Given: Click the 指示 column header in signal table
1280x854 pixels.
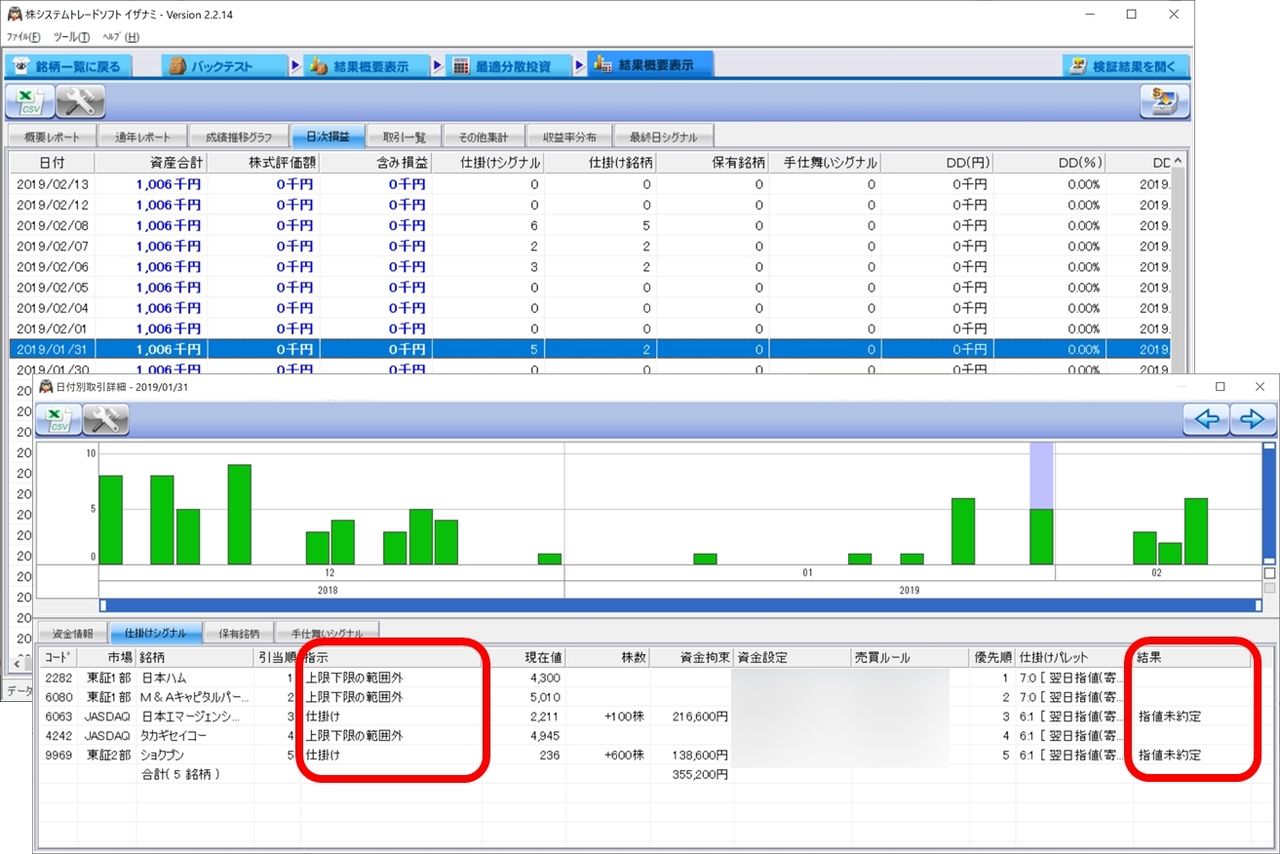Looking at the screenshot, I should (x=391, y=658).
